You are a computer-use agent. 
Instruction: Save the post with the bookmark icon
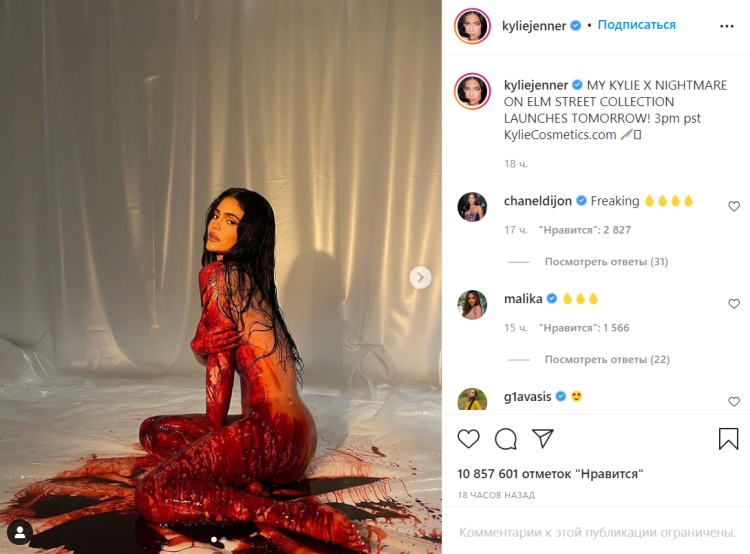728,438
